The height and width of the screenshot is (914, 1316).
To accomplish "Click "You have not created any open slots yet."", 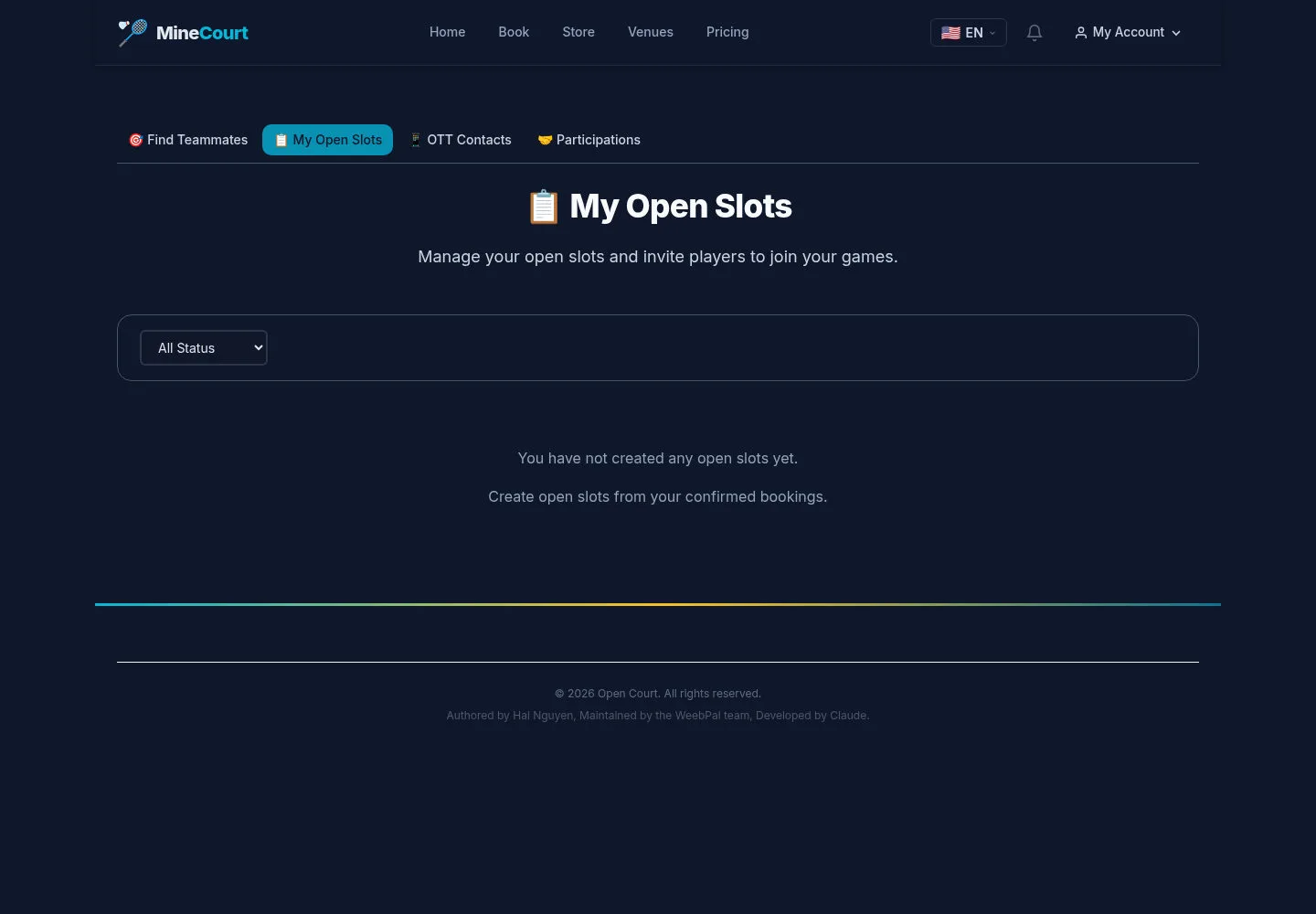I will (x=658, y=458).
